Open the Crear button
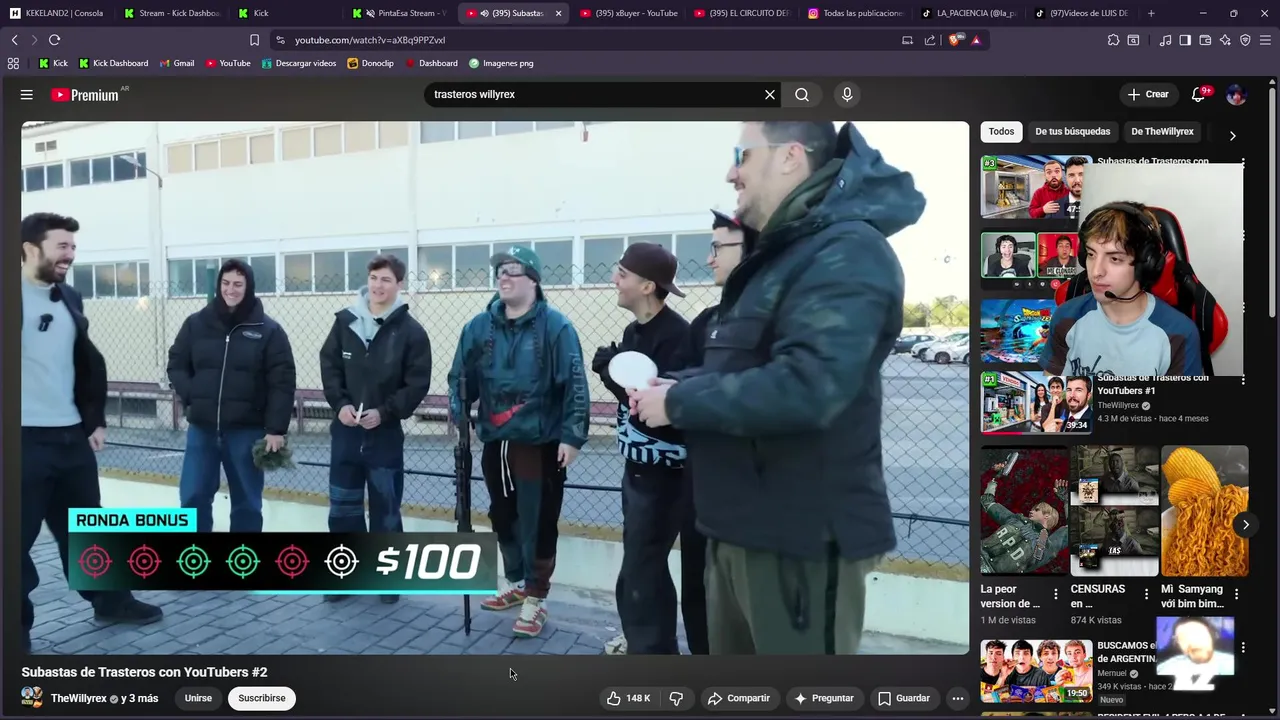 1148,95
